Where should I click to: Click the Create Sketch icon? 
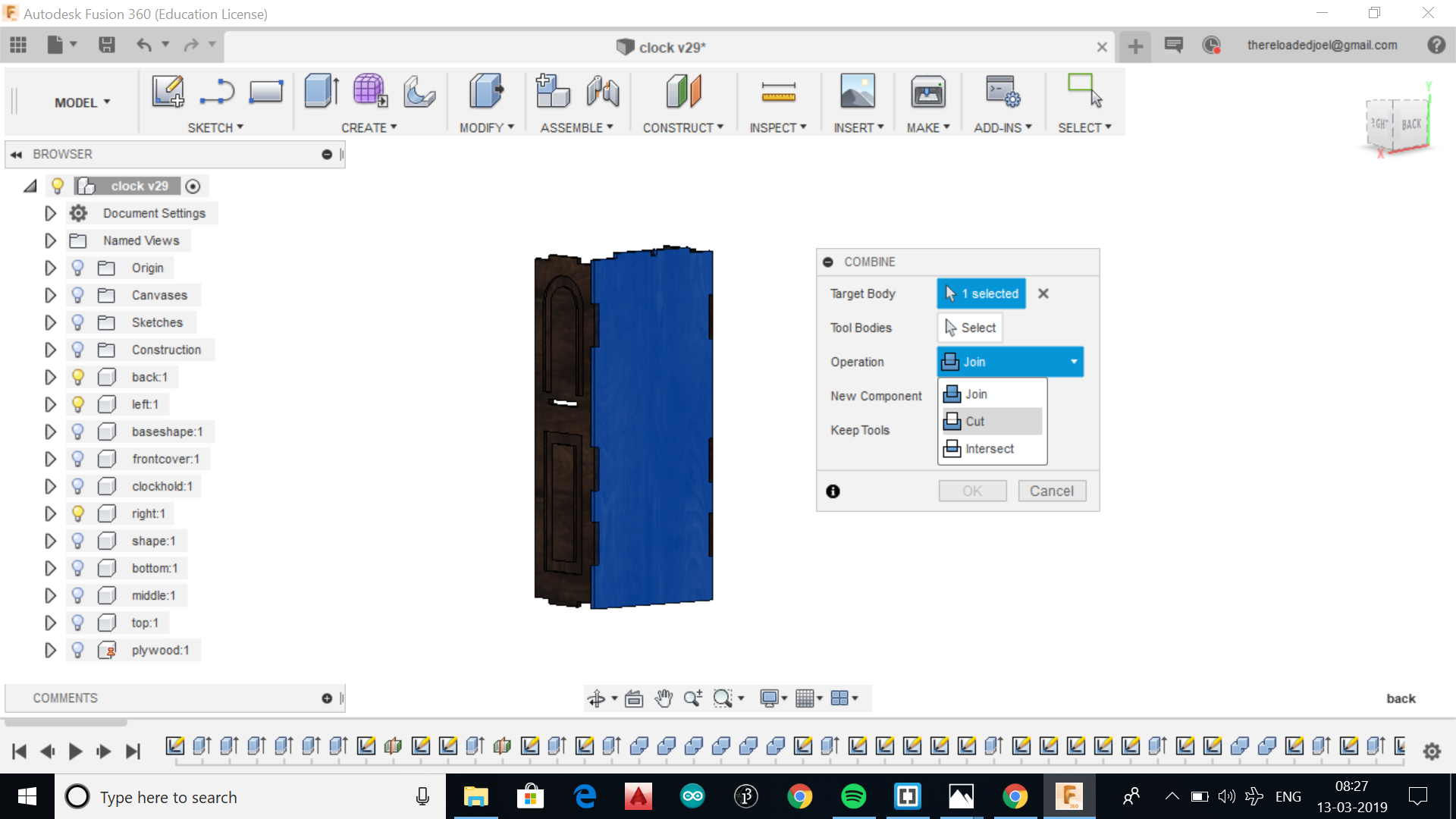(x=168, y=91)
